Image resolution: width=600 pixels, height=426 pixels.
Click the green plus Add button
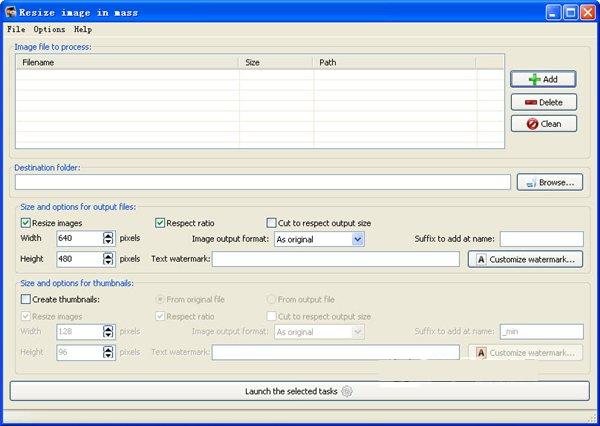tap(543, 79)
